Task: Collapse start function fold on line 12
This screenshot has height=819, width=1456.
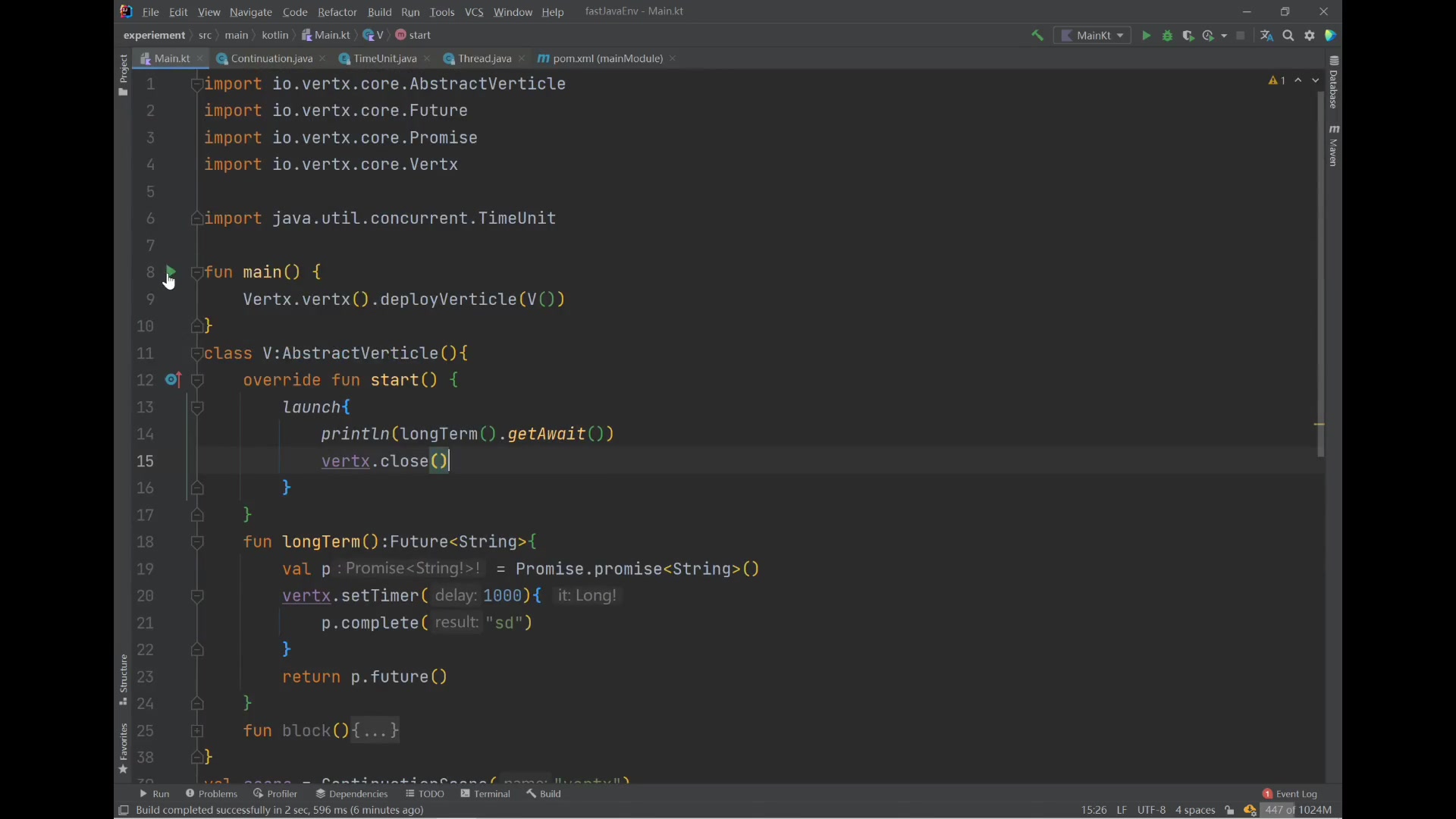Action: (197, 380)
